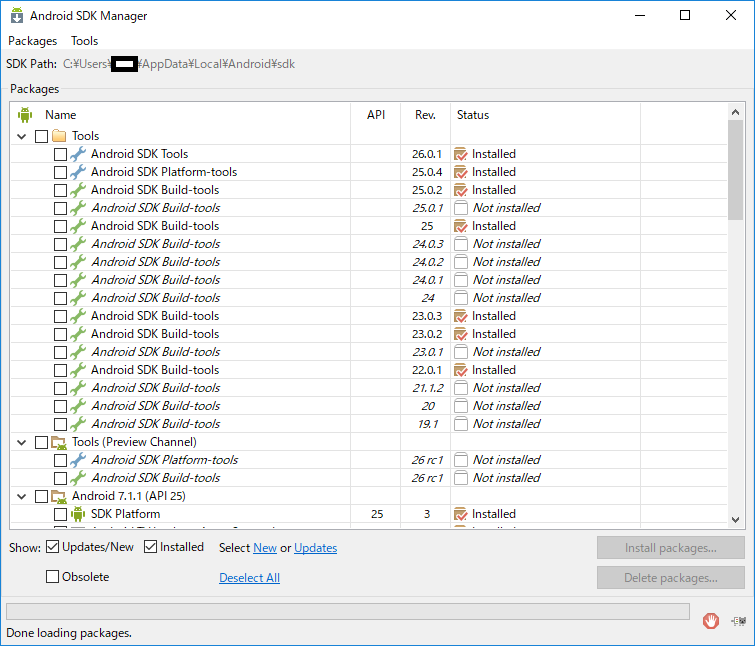Check Build-tools 20 checkbox
This screenshot has width=755, height=646.
click(60, 406)
